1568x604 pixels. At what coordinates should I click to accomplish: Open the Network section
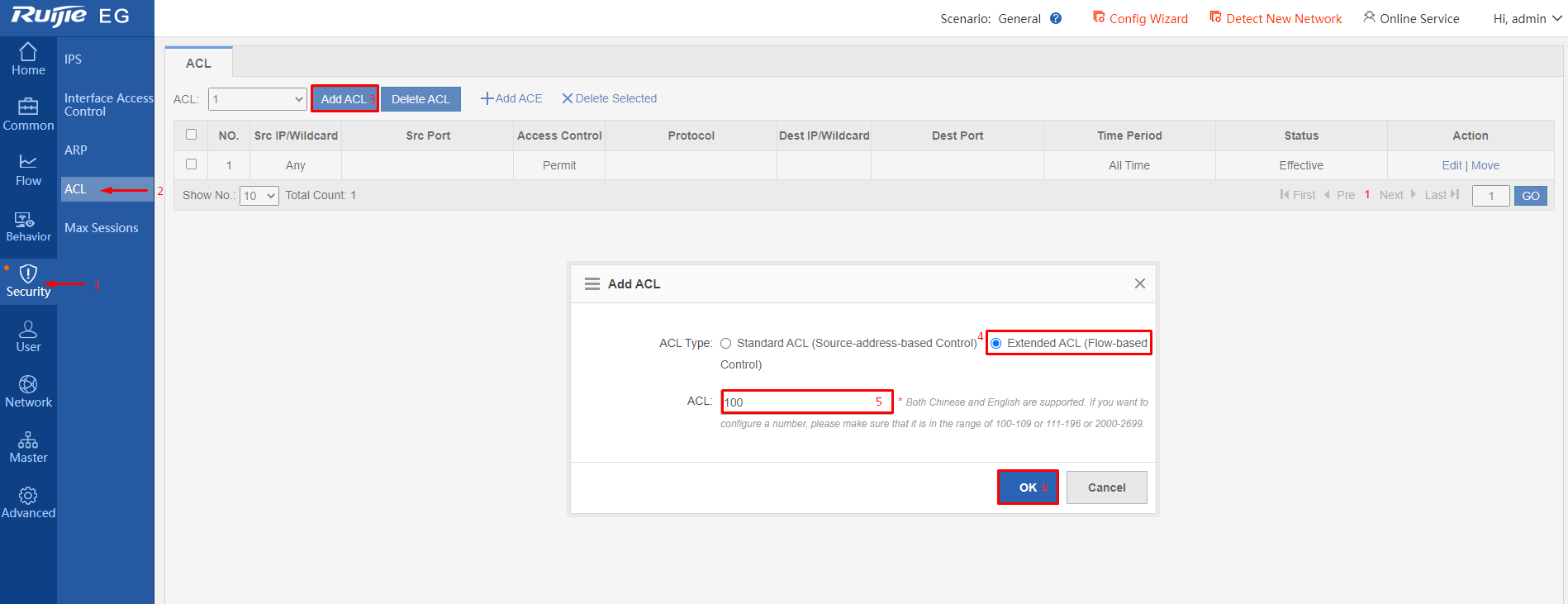pyautogui.click(x=28, y=392)
